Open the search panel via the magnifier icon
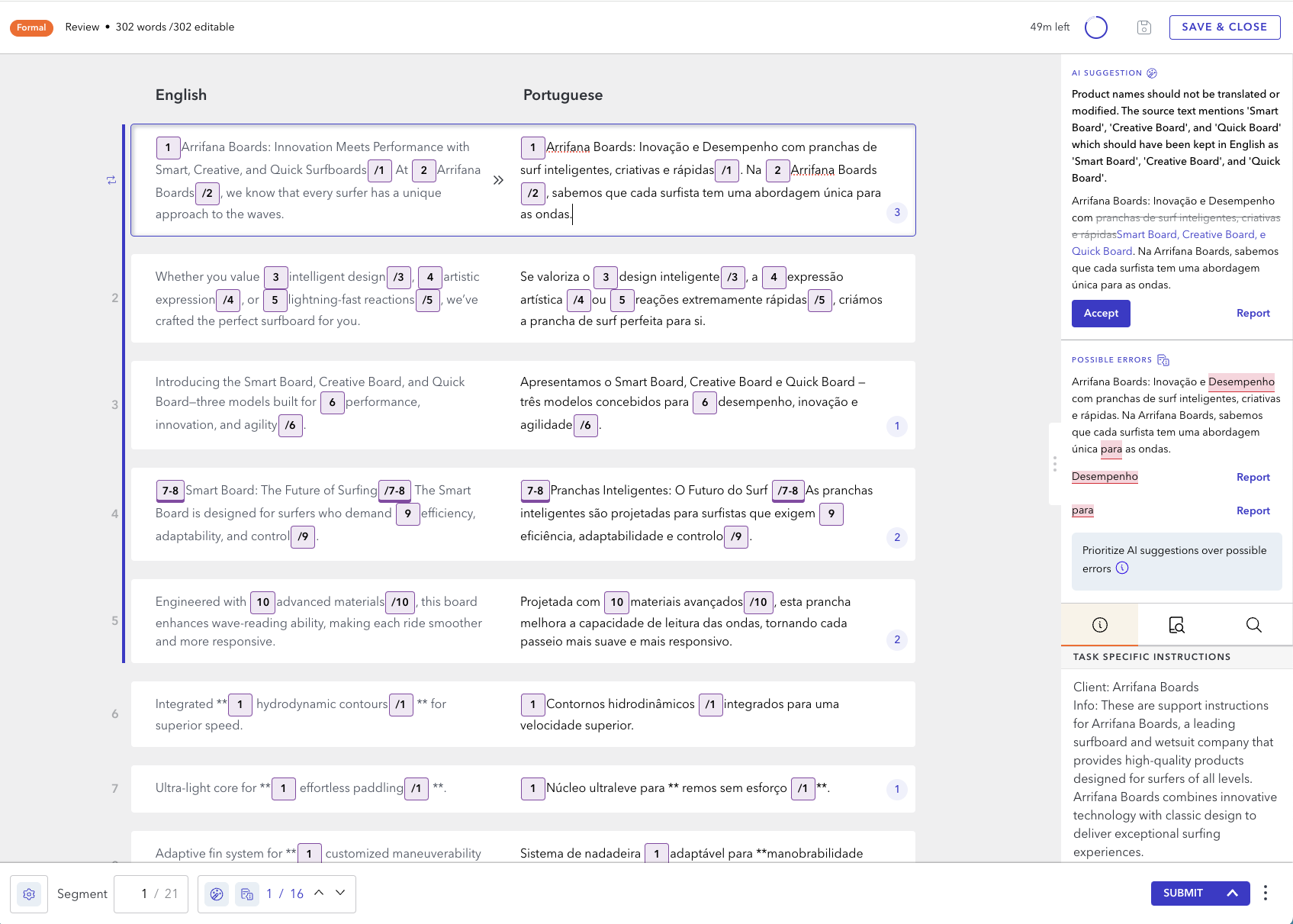The width and height of the screenshot is (1293, 924). tap(1253, 625)
